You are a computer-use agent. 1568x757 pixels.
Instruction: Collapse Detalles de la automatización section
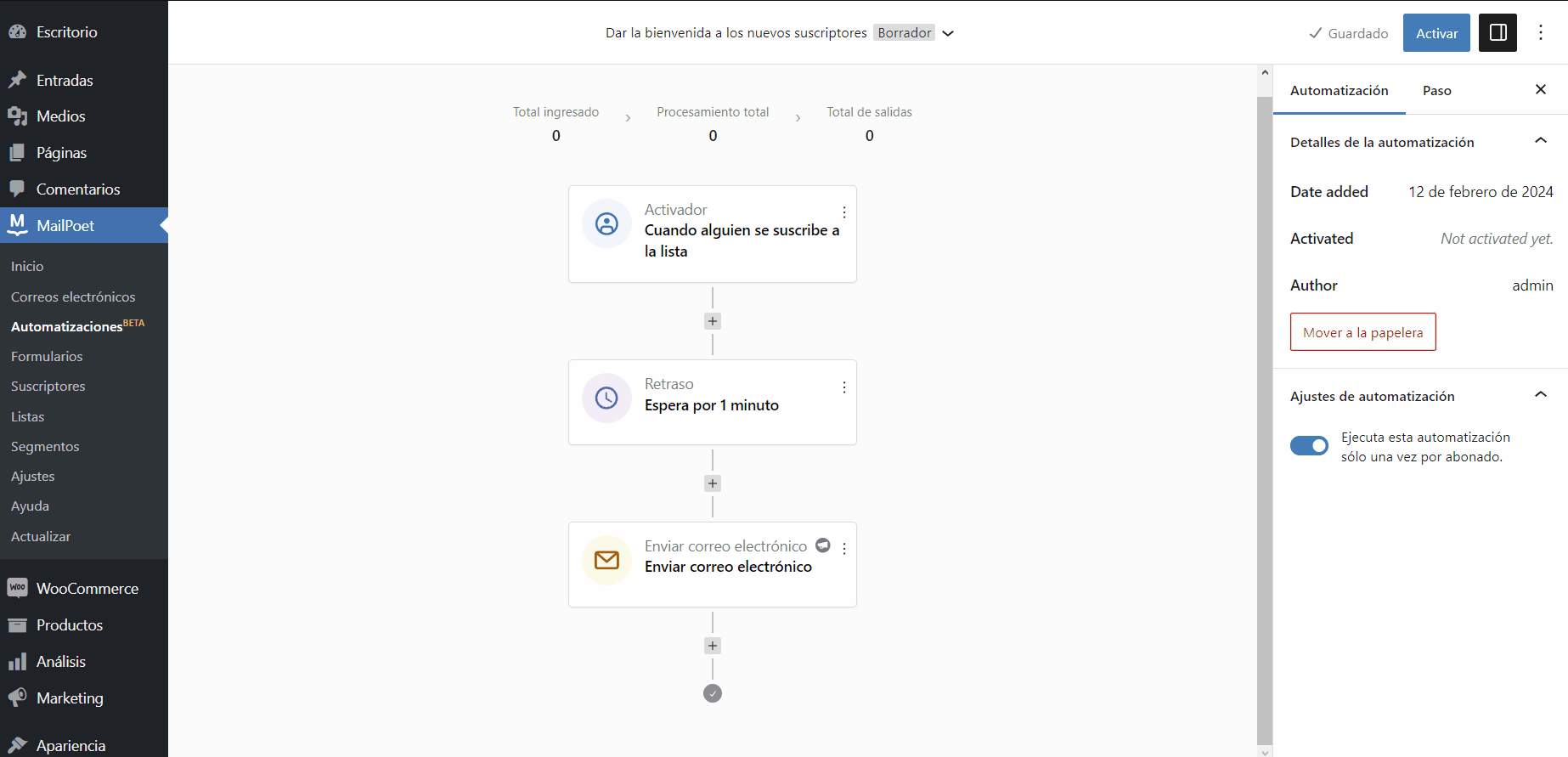coord(1540,141)
